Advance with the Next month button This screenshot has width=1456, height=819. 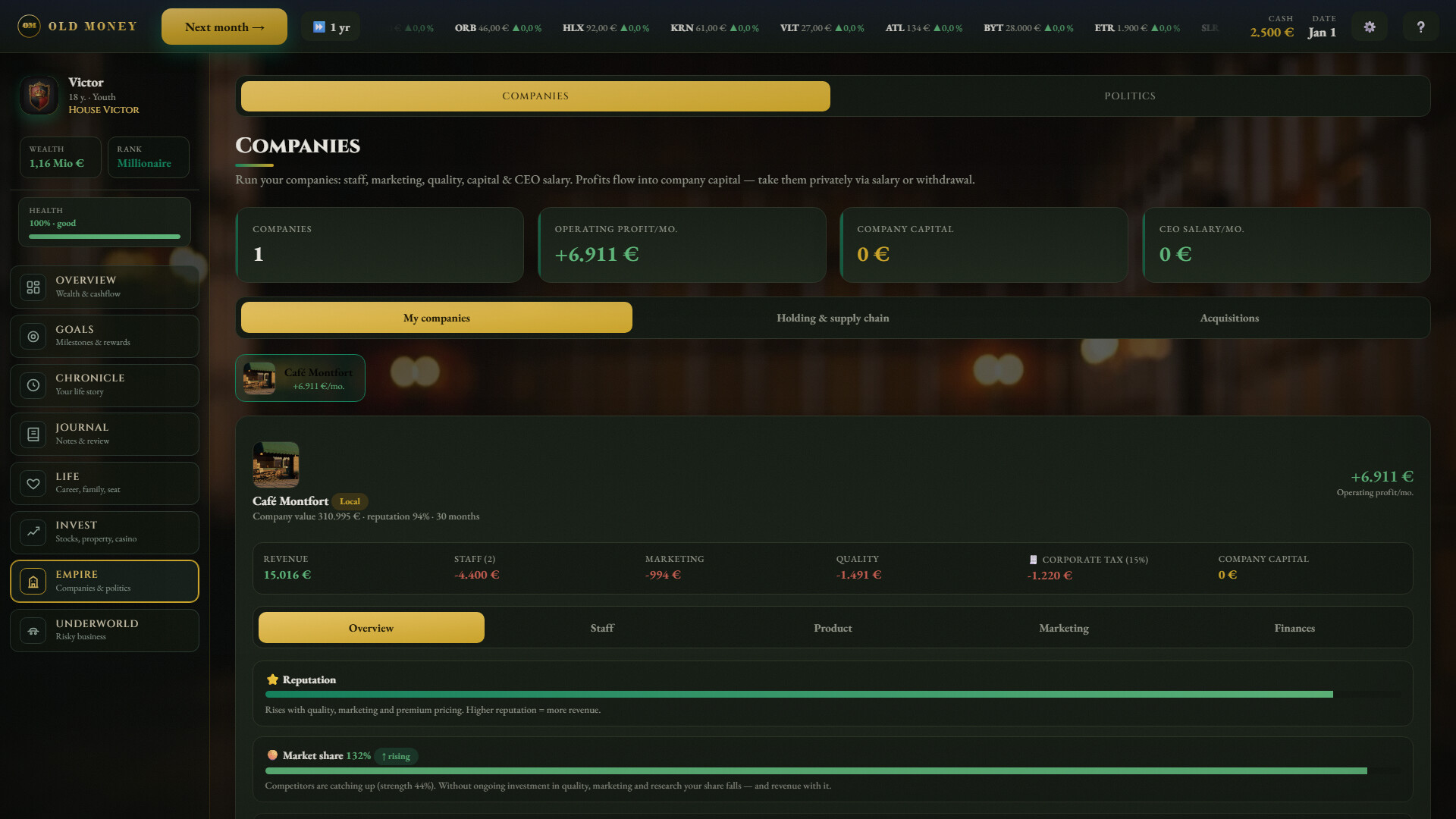point(224,27)
